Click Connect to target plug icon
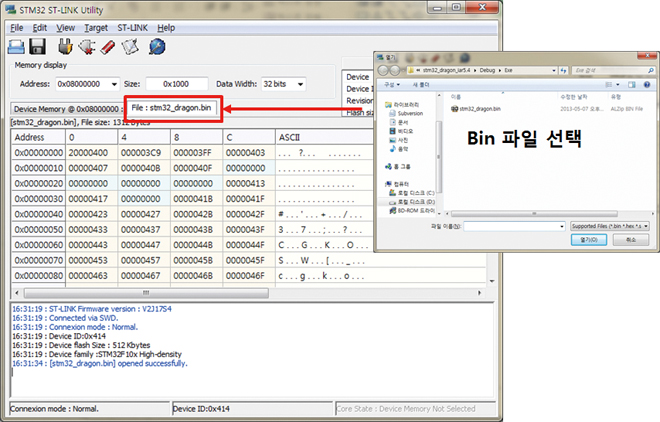This screenshot has height=422, width=660. [x=65, y=47]
